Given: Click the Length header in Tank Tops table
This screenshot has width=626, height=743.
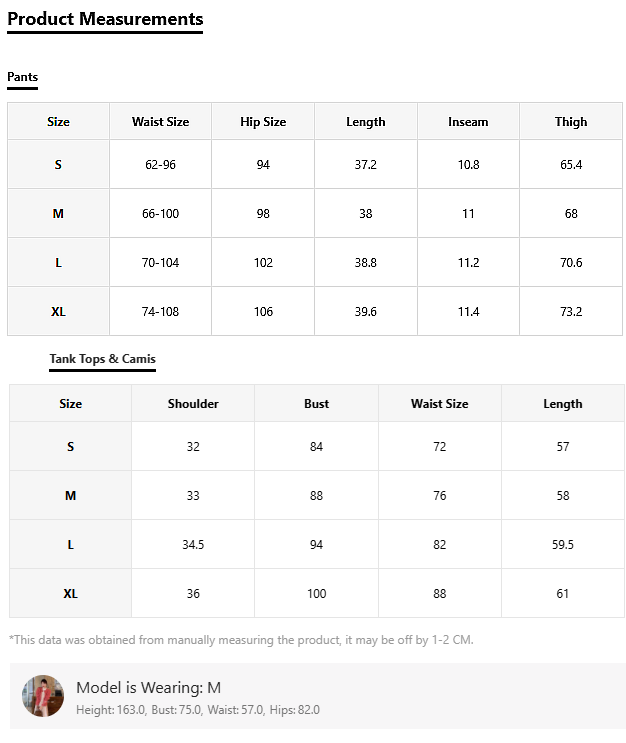Looking at the screenshot, I should tap(562, 404).
